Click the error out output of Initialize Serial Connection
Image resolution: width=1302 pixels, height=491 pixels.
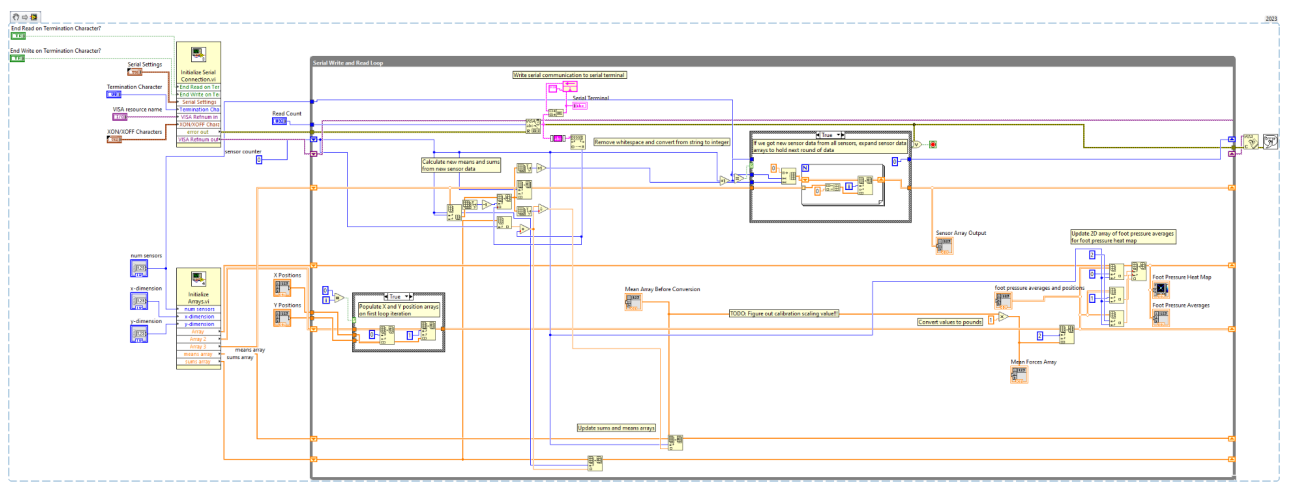pos(199,132)
